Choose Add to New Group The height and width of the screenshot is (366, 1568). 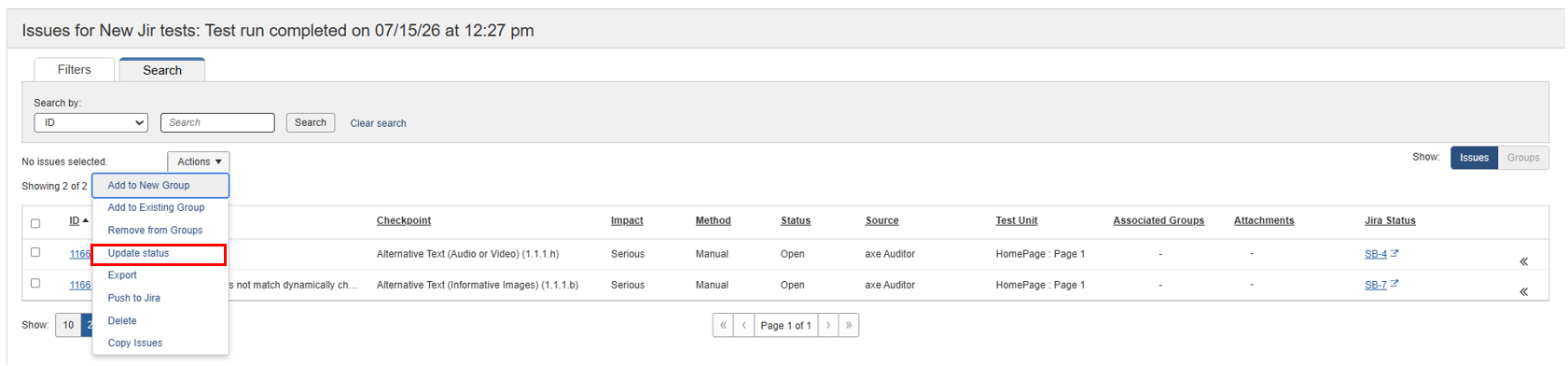pos(160,186)
